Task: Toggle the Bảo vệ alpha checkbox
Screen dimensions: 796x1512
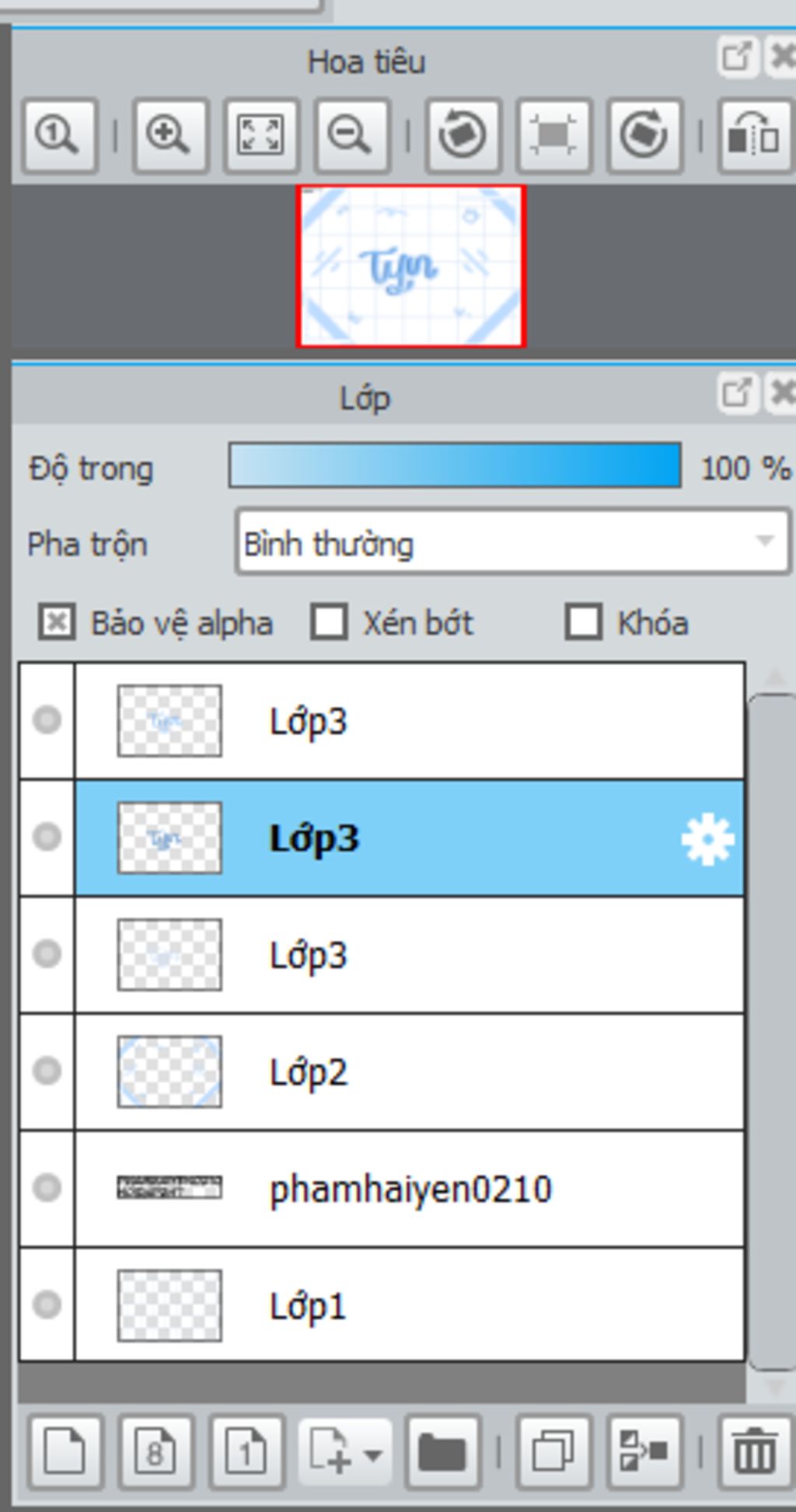Action: coord(57,622)
